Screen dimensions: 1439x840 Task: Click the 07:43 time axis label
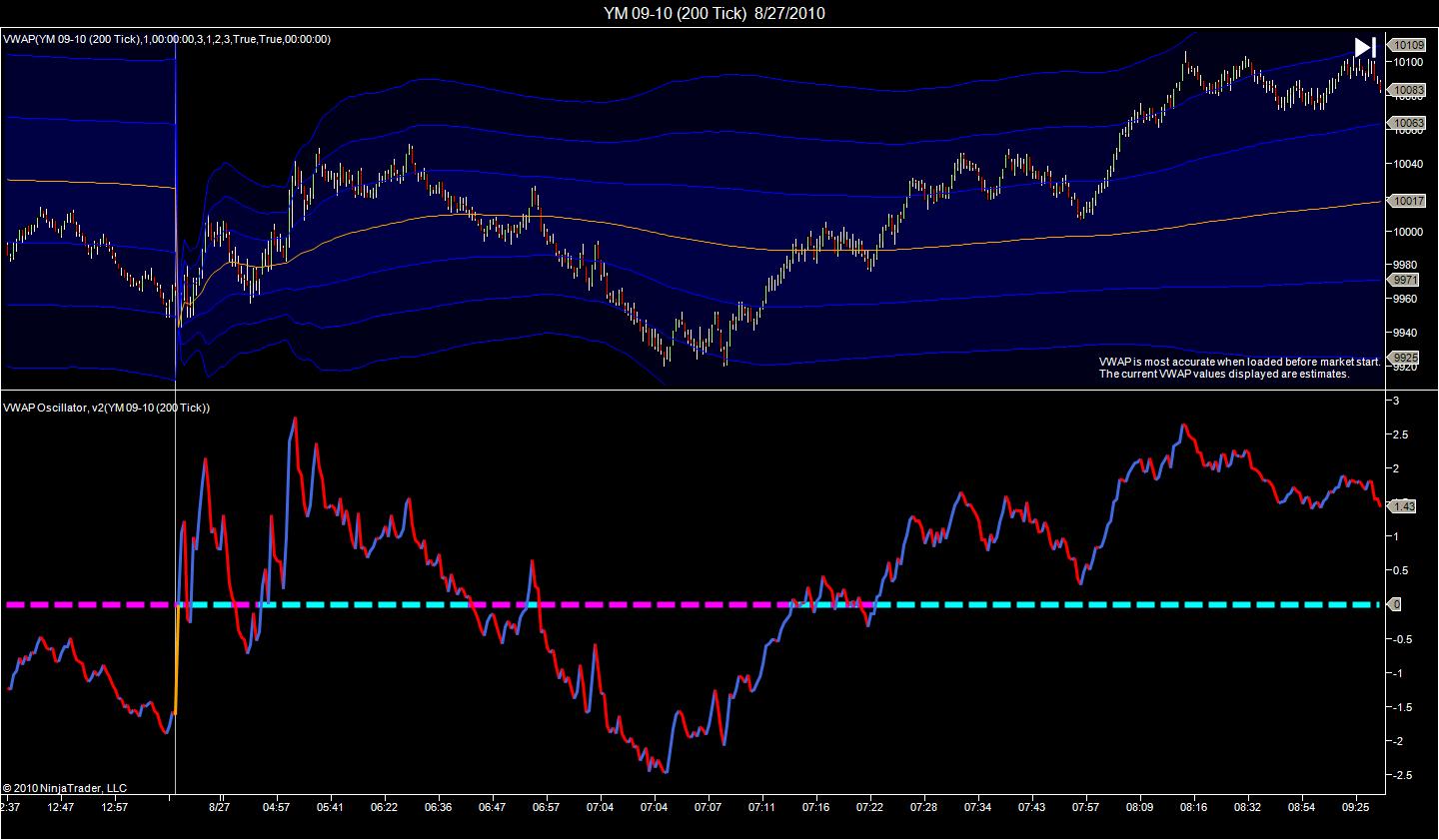click(x=1032, y=806)
